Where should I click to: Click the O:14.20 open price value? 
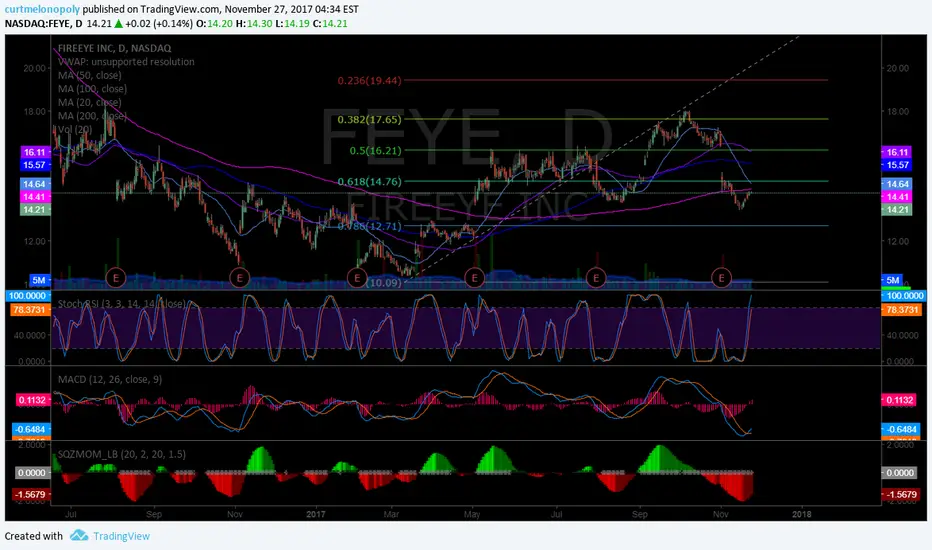[x=214, y=24]
